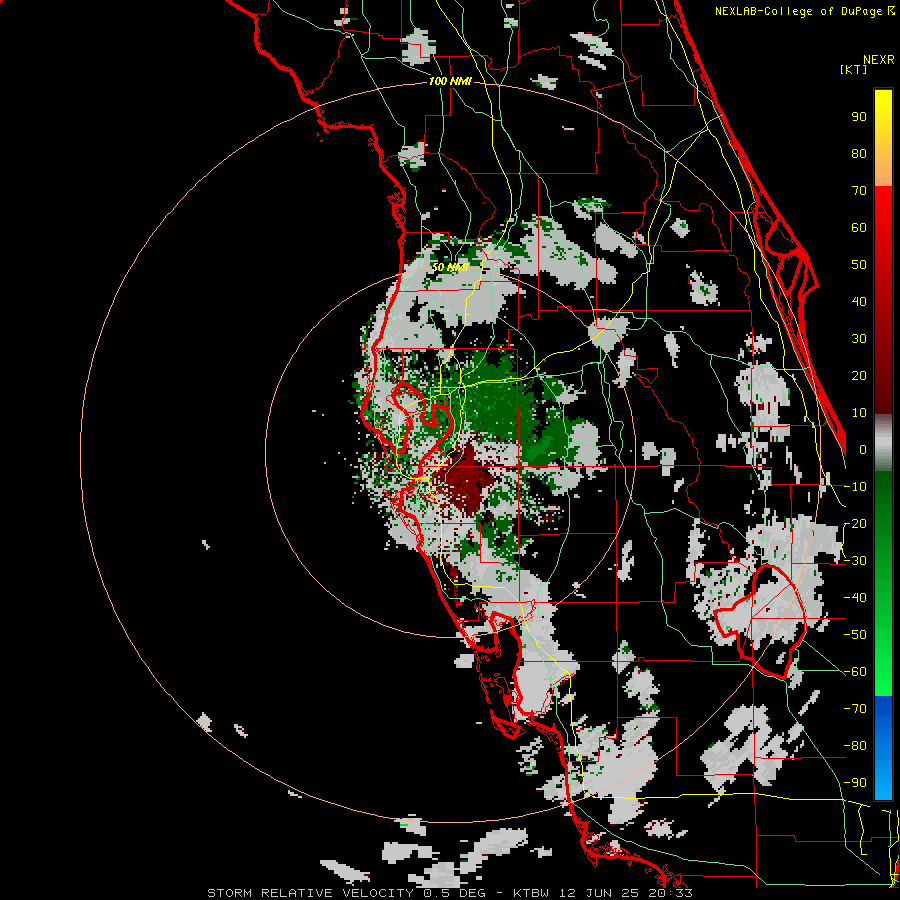Click the -60 value on velocity scale
The height and width of the screenshot is (900, 900).
855,672
